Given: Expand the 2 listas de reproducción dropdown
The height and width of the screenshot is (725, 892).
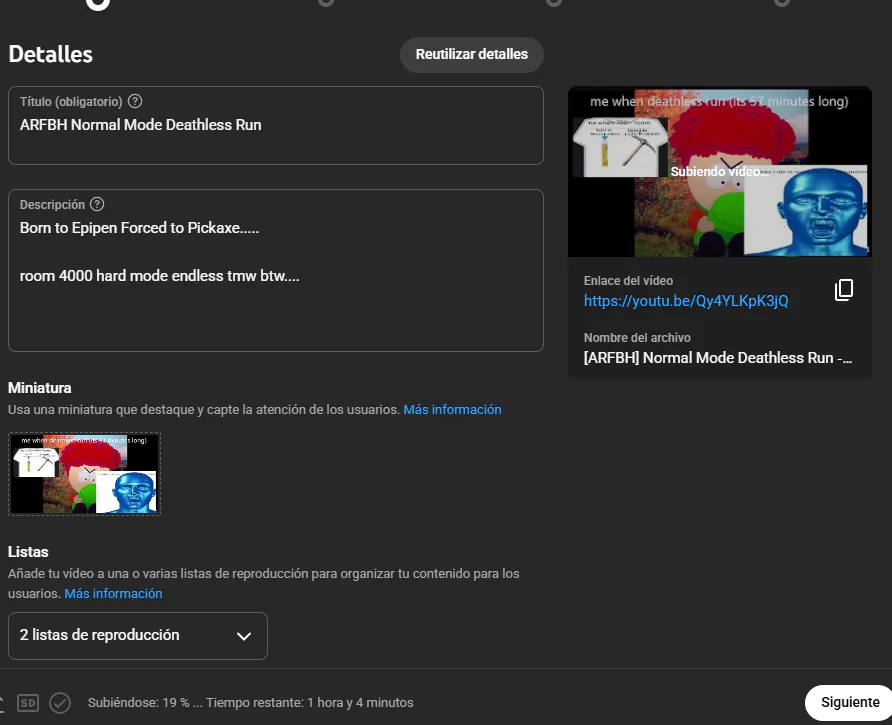Looking at the screenshot, I should [x=138, y=636].
